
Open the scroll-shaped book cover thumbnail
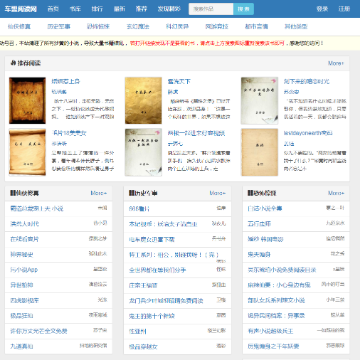27,152
